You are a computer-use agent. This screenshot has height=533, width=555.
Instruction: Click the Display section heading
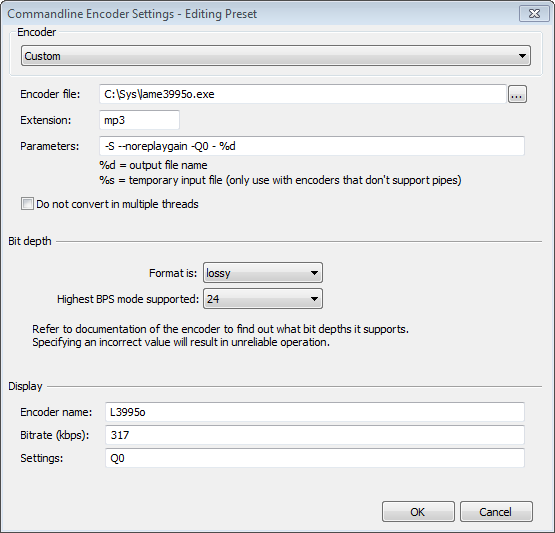click(25, 386)
